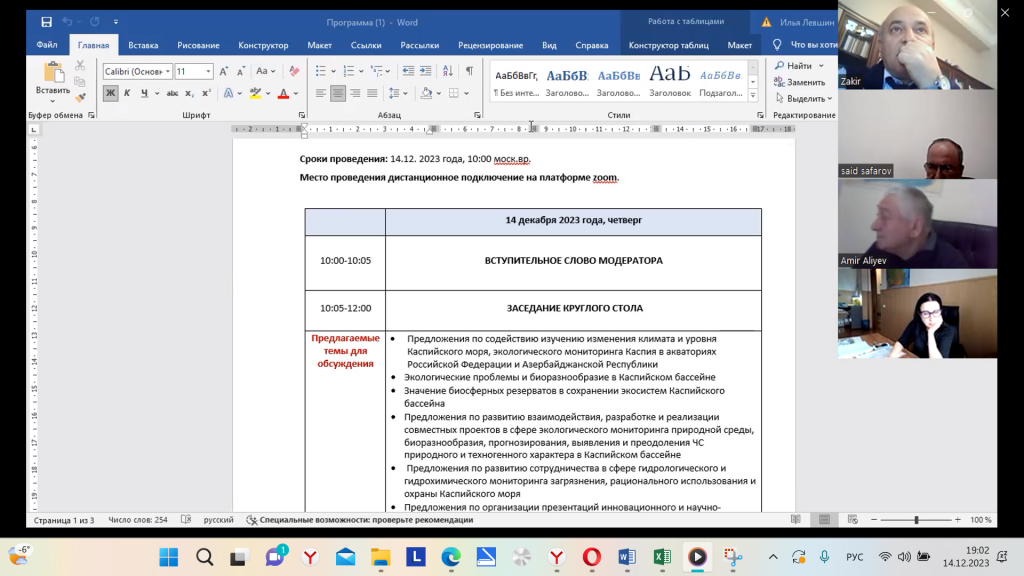Screen dimensions: 1024x576
Task: Open the Файл menu
Action: [47, 45]
